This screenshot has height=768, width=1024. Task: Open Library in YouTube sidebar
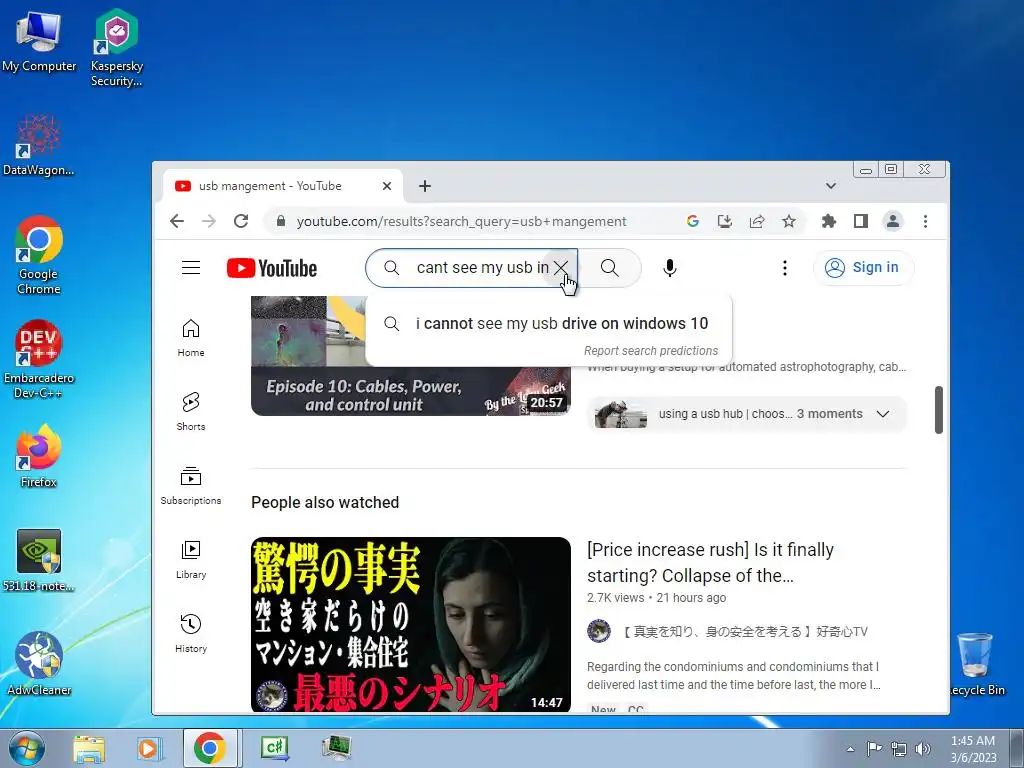point(191,560)
